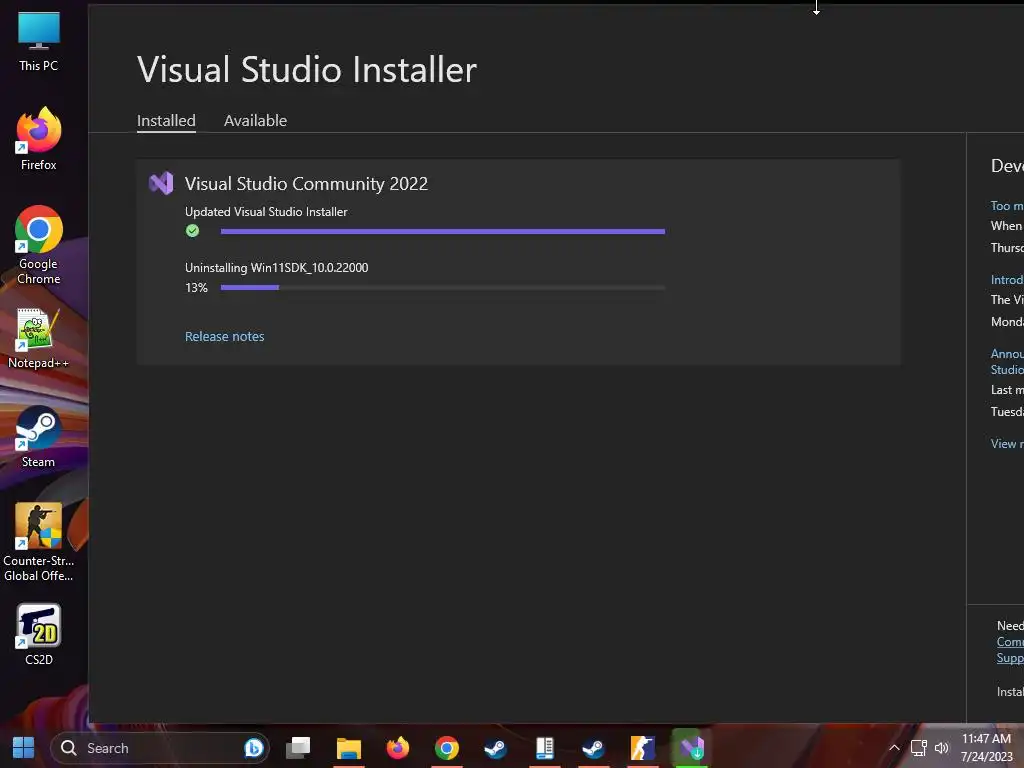The image size is (1024, 768).
Task: Click the 'Uninstalling Win11SDK_10.0.22000' status text
Action: 276,268
